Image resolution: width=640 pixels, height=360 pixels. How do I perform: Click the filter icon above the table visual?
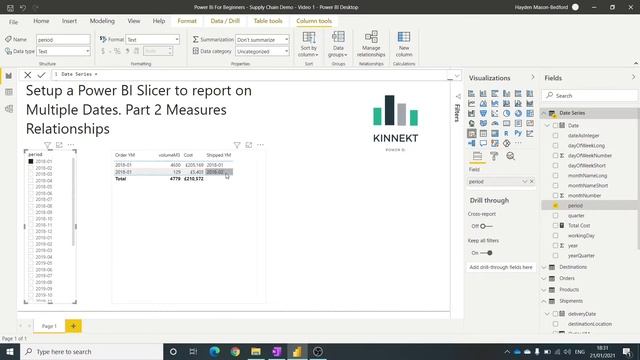(237, 145)
